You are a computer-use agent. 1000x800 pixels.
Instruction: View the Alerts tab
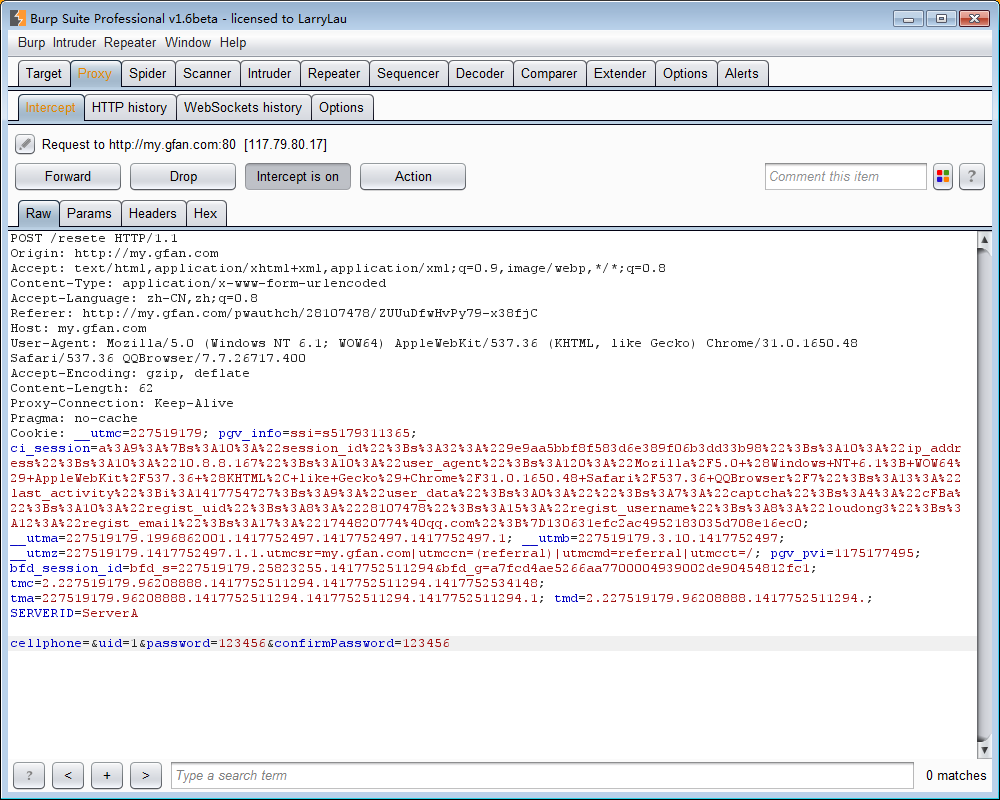click(742, 73)
